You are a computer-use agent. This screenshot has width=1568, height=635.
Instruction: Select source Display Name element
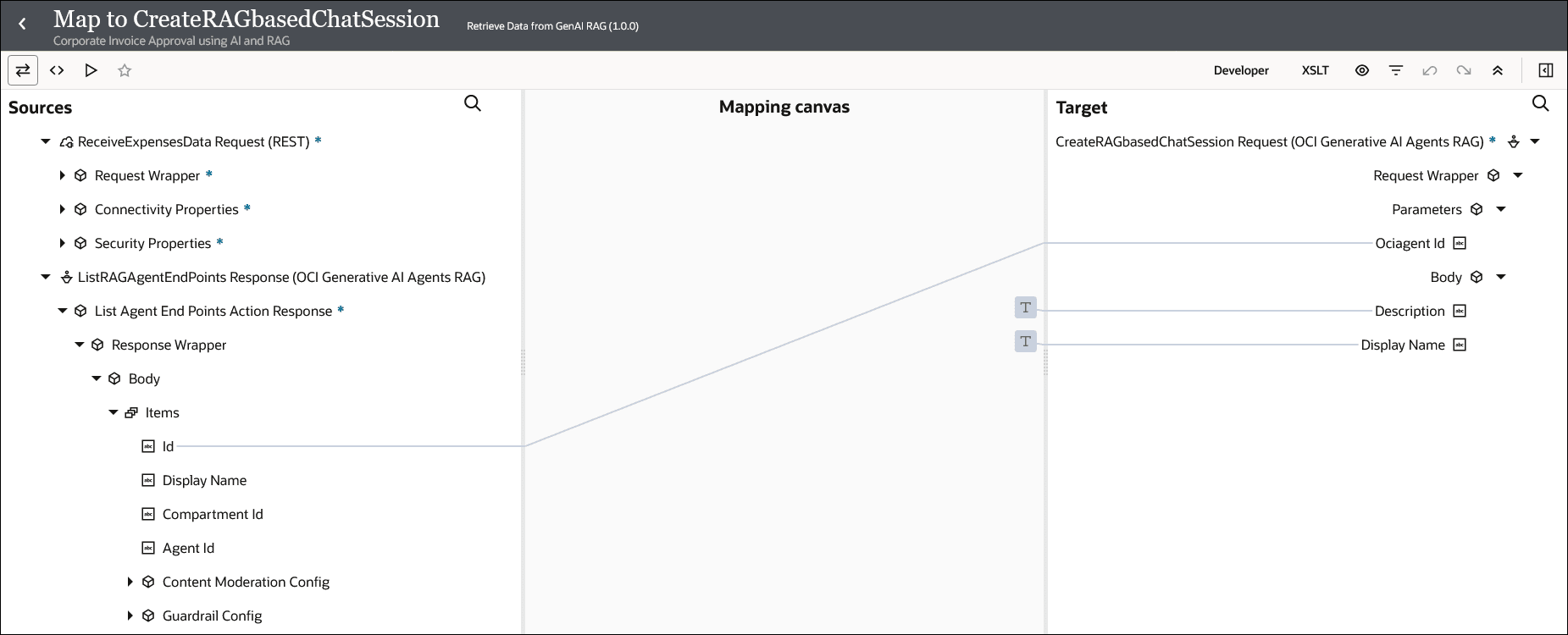204,480
